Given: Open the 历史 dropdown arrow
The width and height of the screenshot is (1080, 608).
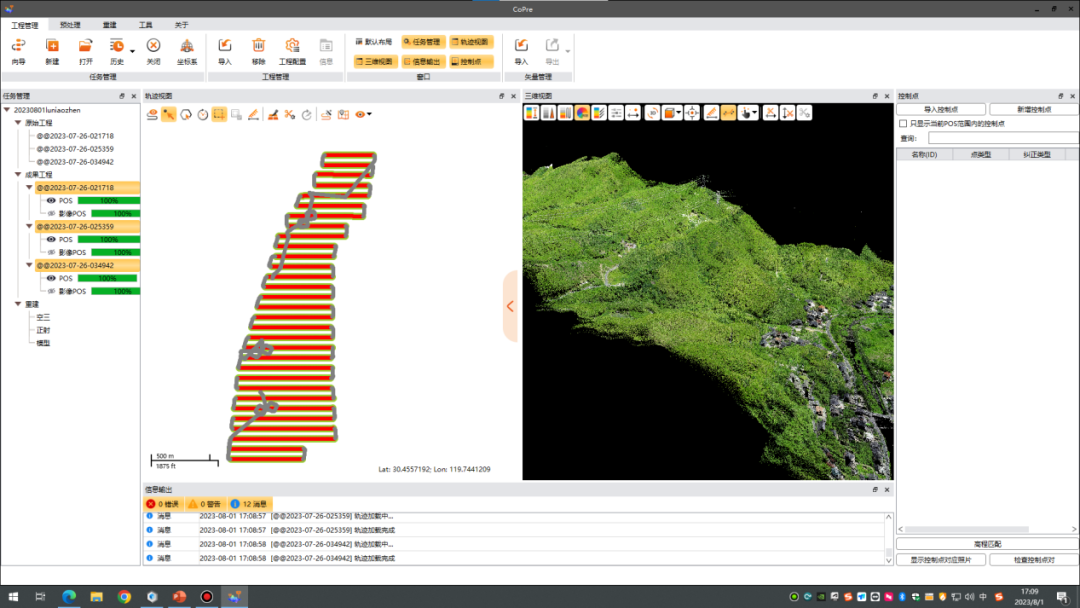Looking at the screenshot, I should (x=132, y=52).
